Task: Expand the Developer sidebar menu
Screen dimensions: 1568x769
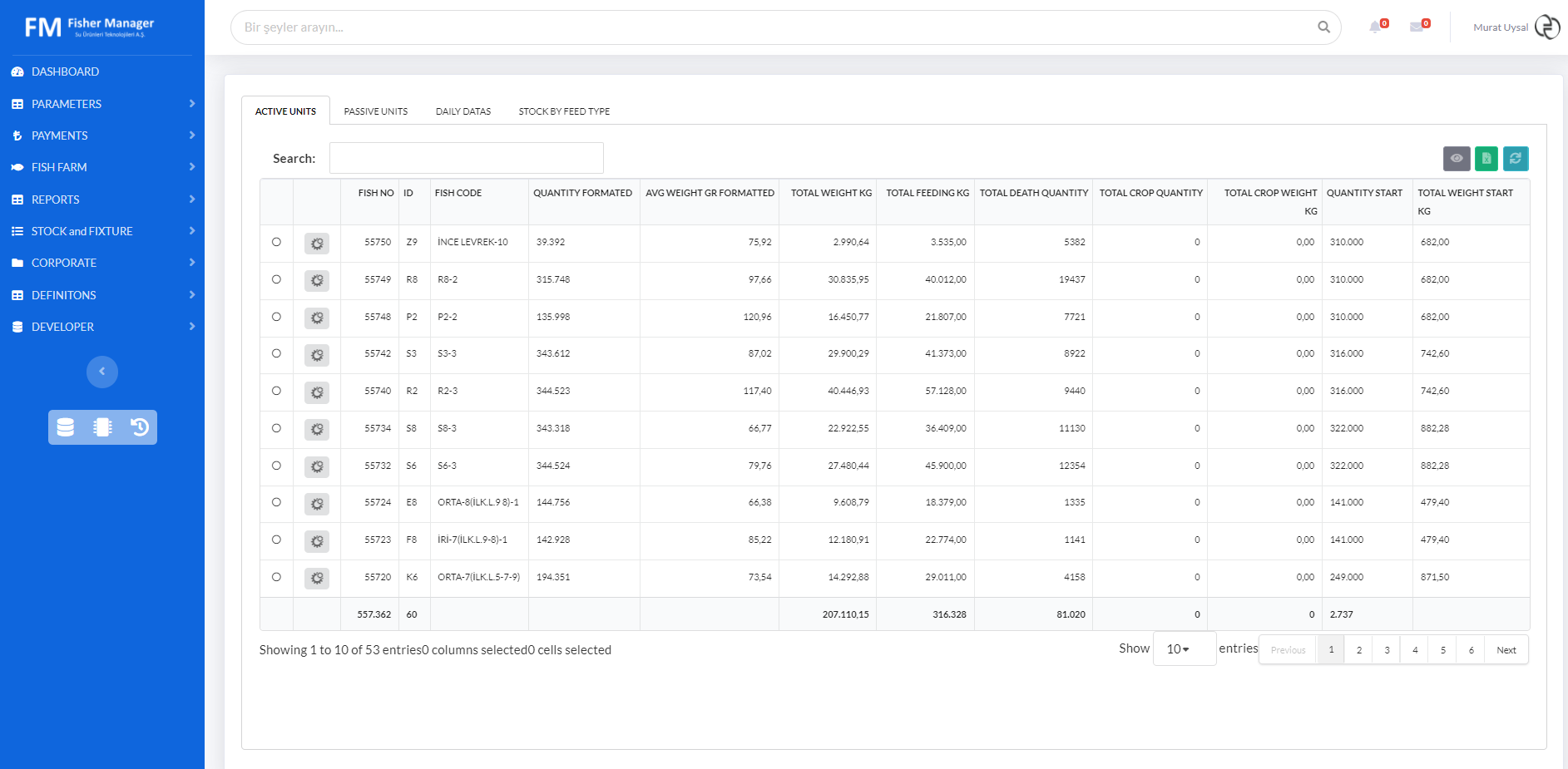Action: (x=102, y=327)
